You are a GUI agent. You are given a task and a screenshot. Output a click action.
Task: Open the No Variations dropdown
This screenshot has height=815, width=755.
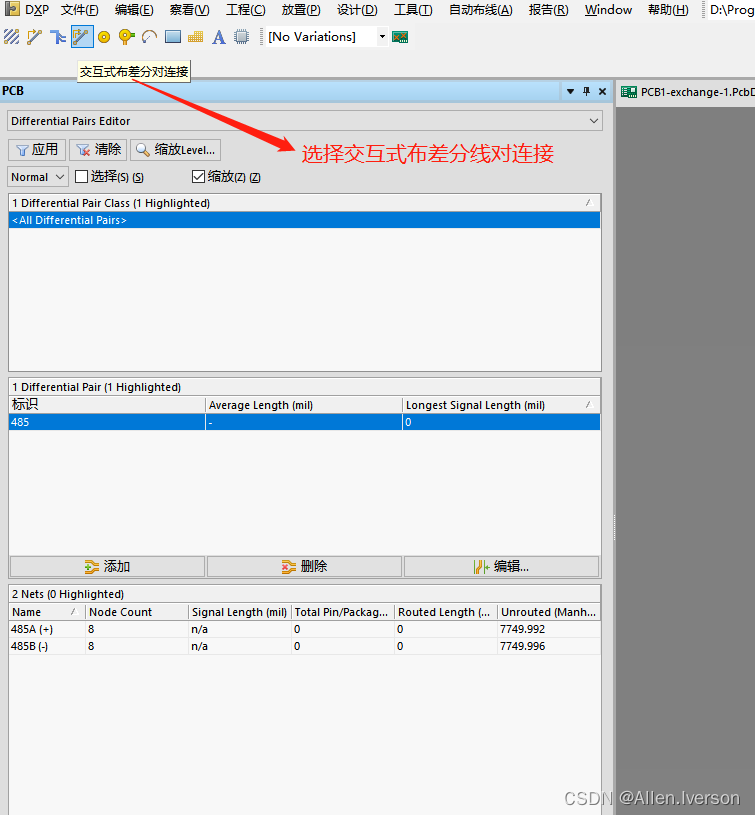pos(382,37)
